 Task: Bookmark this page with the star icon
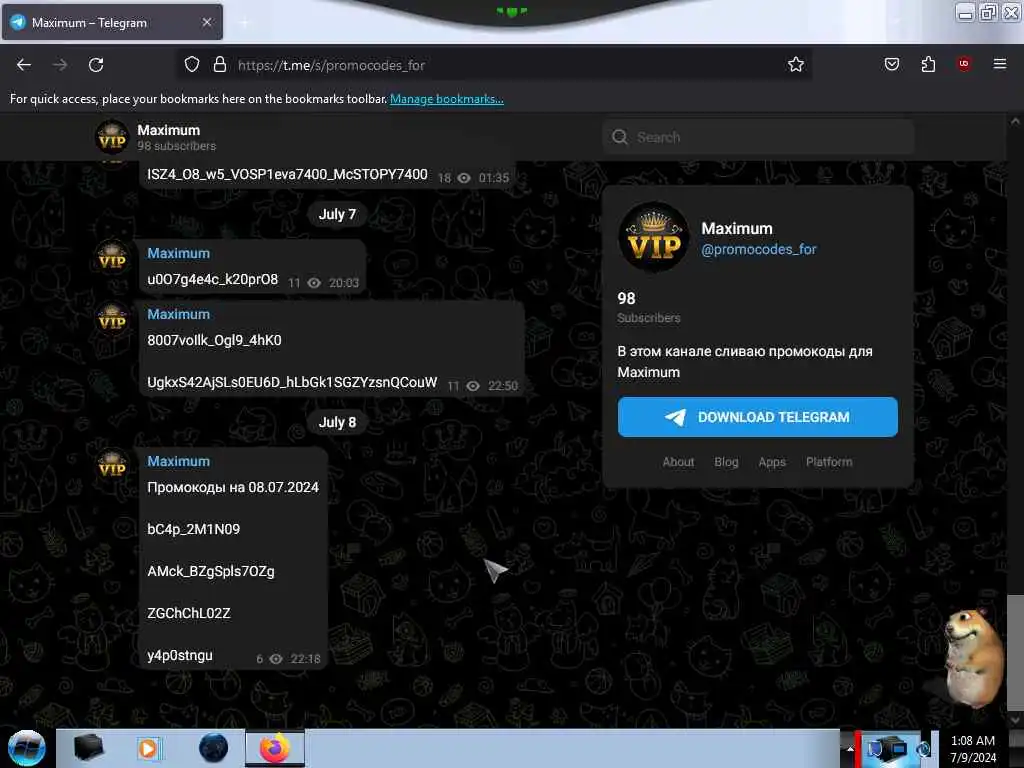795,65
